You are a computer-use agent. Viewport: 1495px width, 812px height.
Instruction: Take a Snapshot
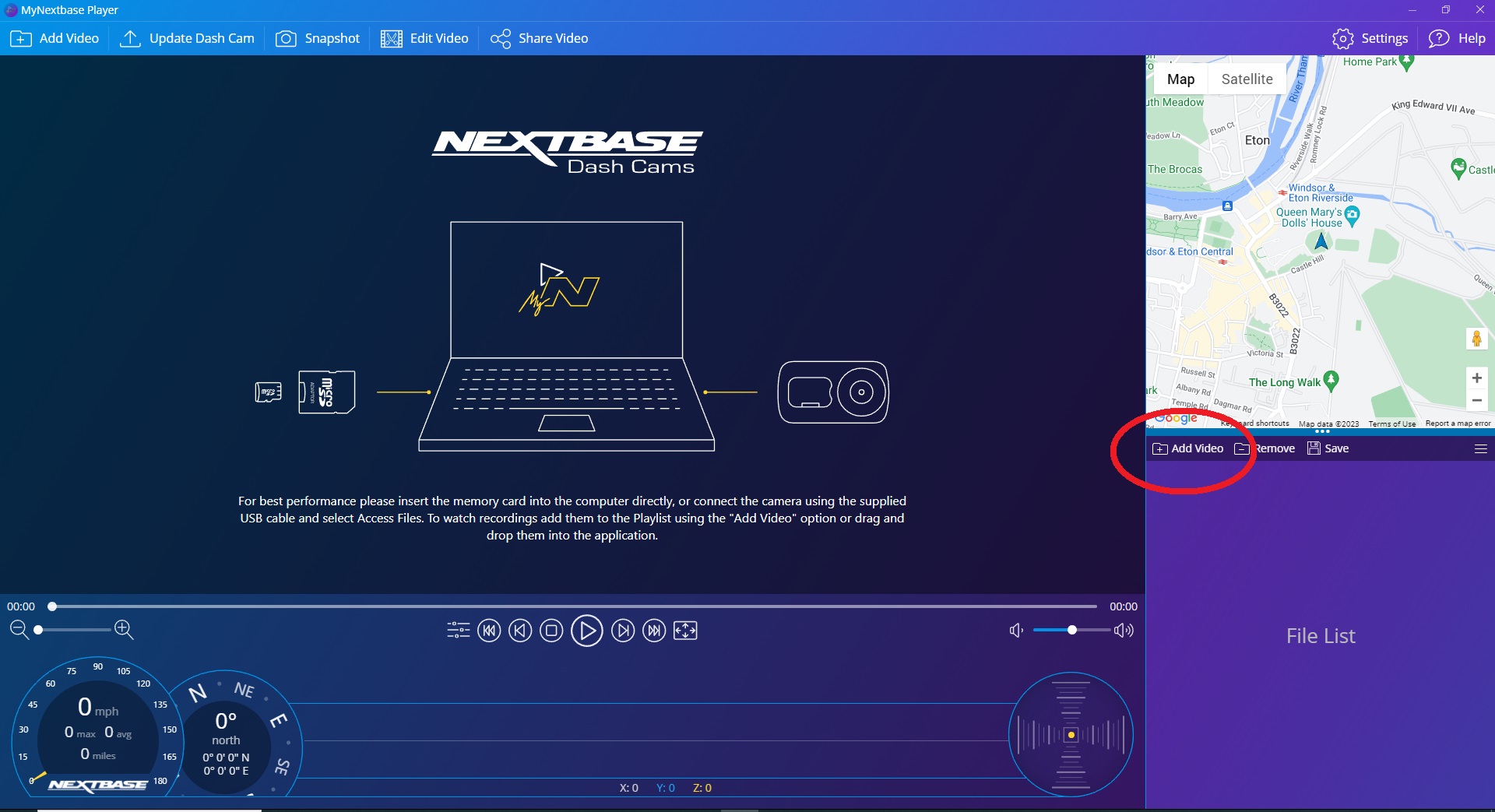(x=318, y=38)
